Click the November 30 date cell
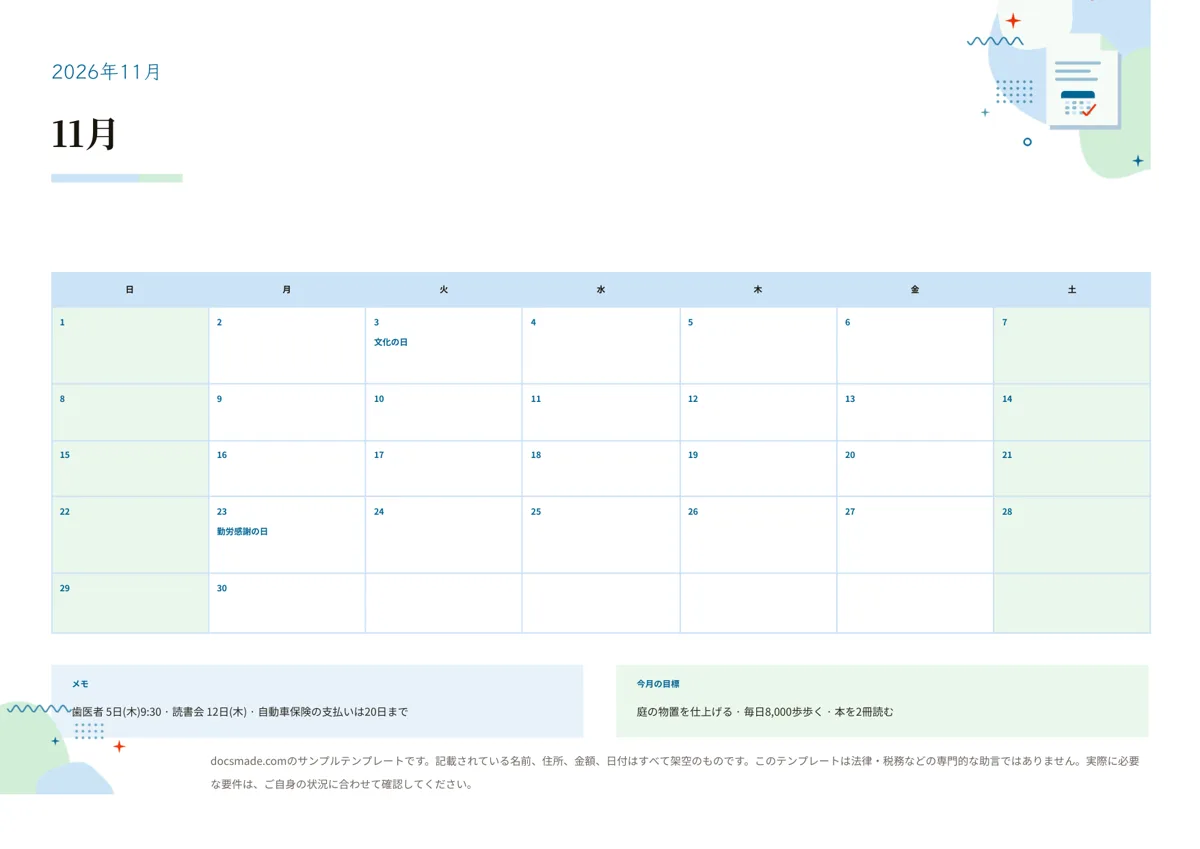1200x849 pixels. click(x=287, y=603)
